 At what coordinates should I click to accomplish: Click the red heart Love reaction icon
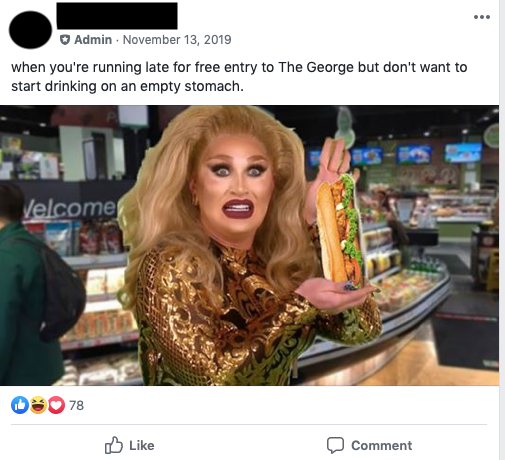pyautogui.click(x=56, y=405)
